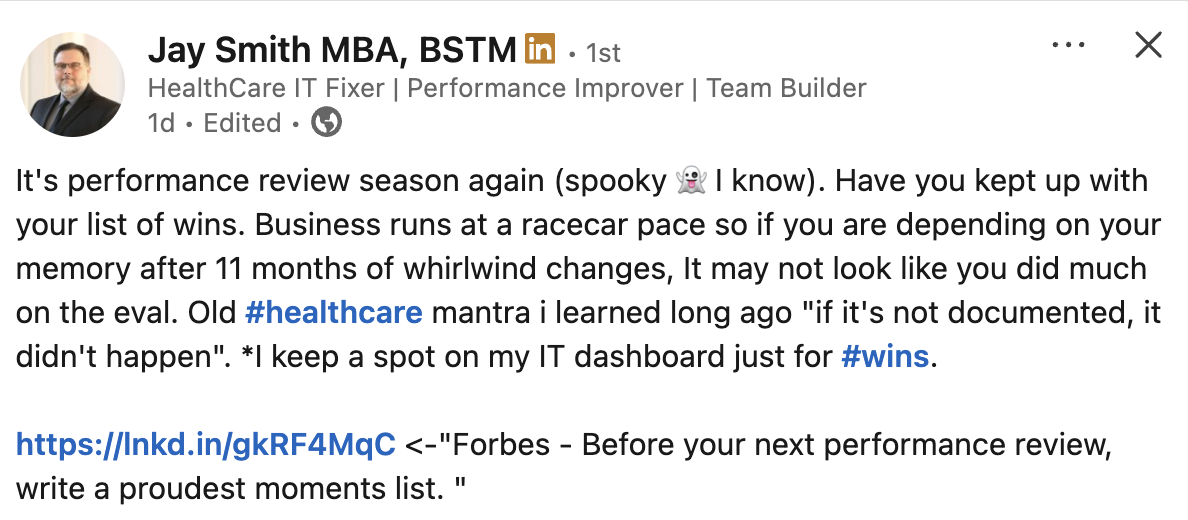
Task: Click the #healthcare hashtag
Action: (333, 313)
